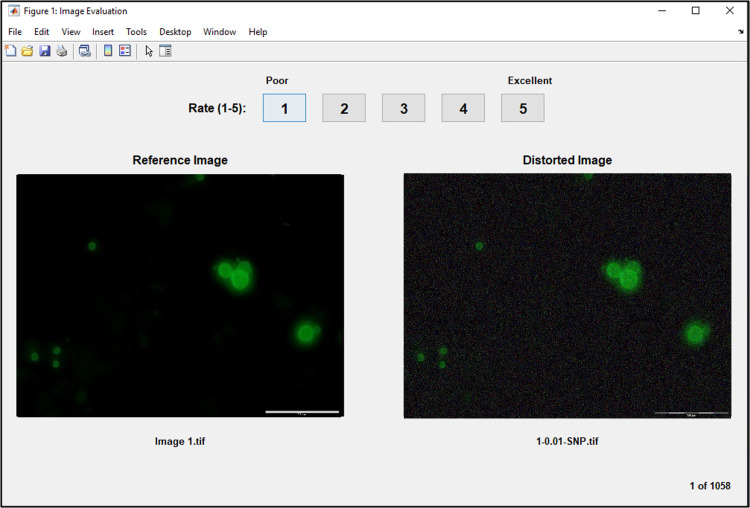Insert a legend via toolbar icon

click(x=125, y=51)
